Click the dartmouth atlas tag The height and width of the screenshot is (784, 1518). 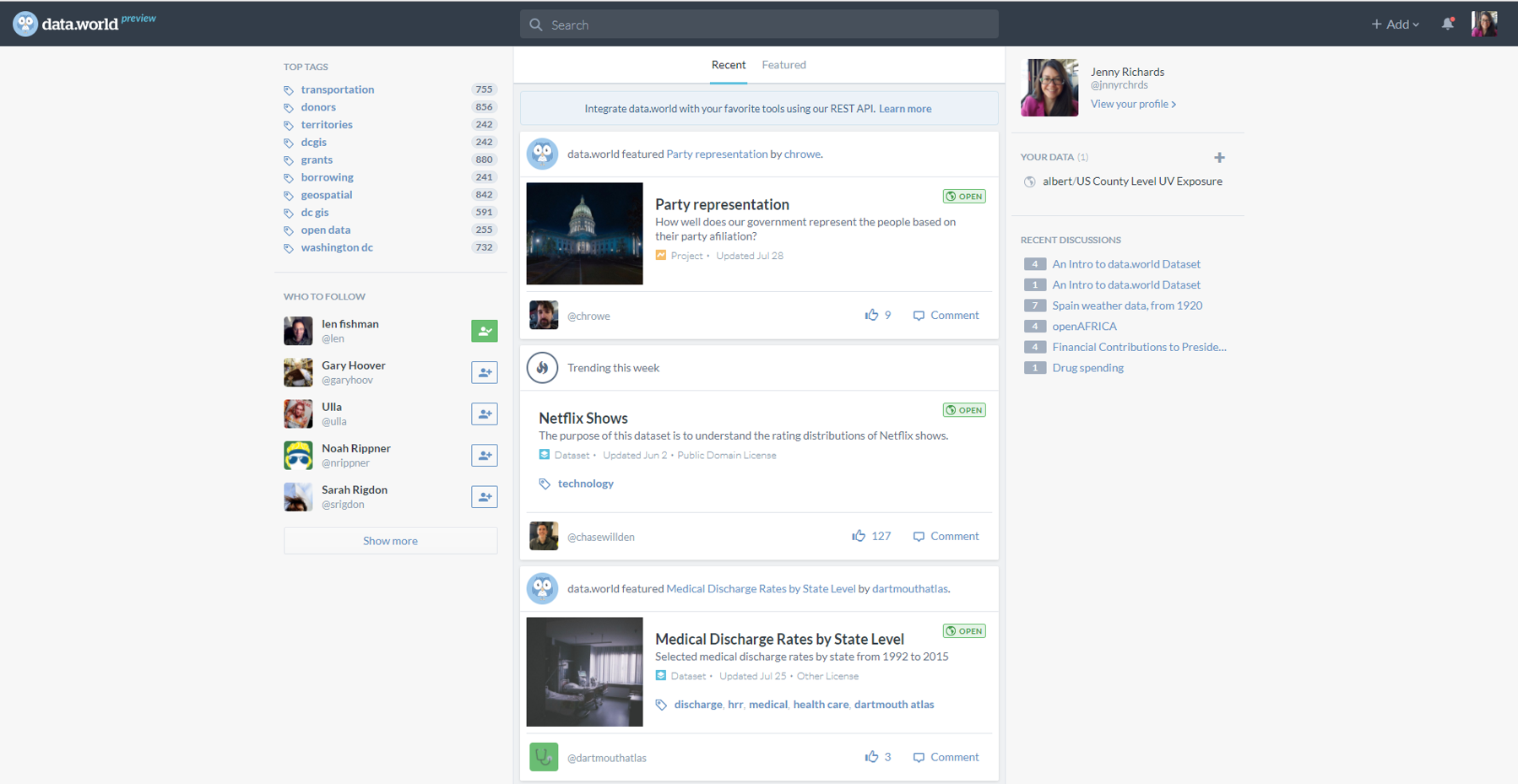[894, 705]
